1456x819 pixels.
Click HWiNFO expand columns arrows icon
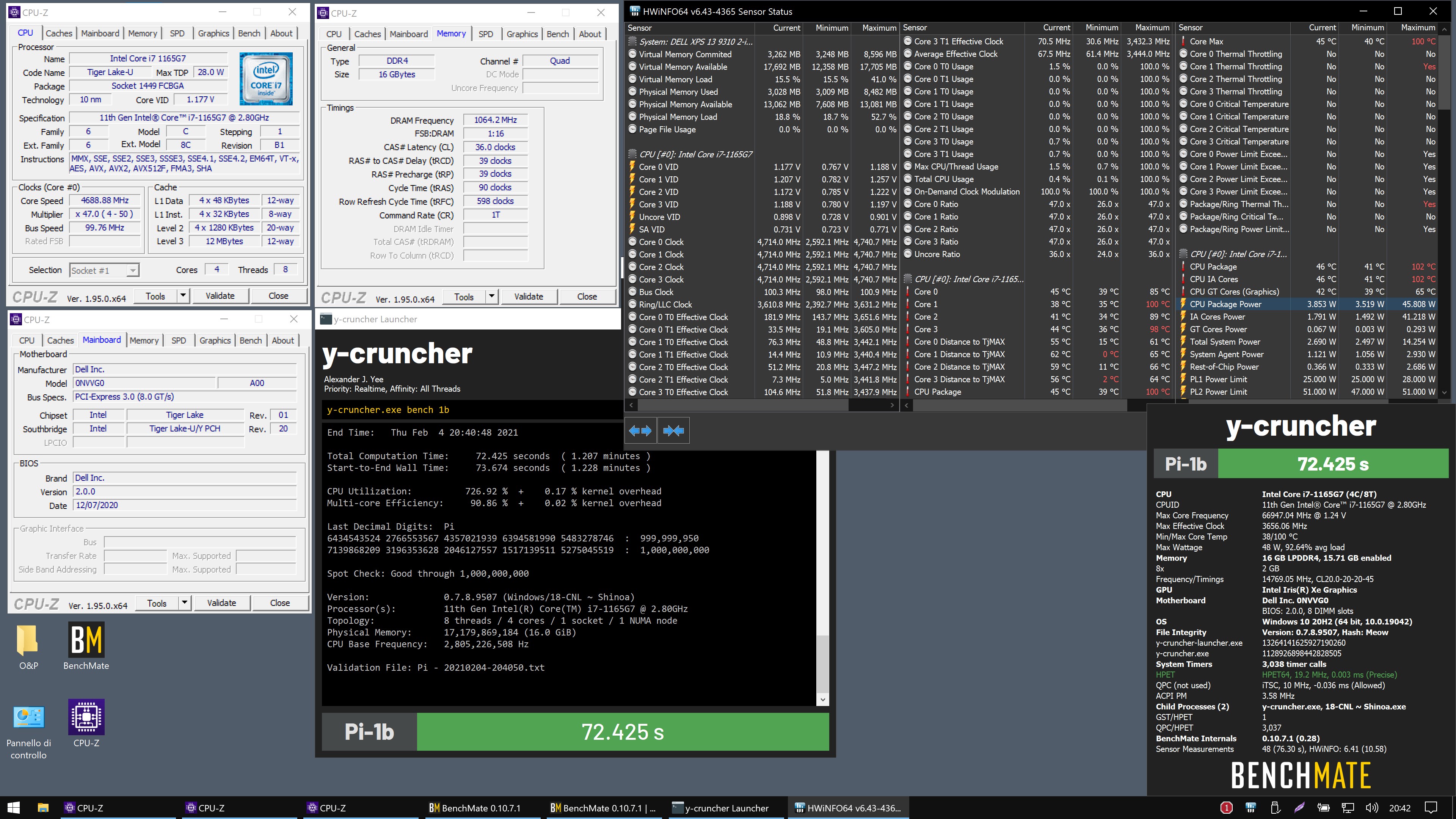click(641, 431)
